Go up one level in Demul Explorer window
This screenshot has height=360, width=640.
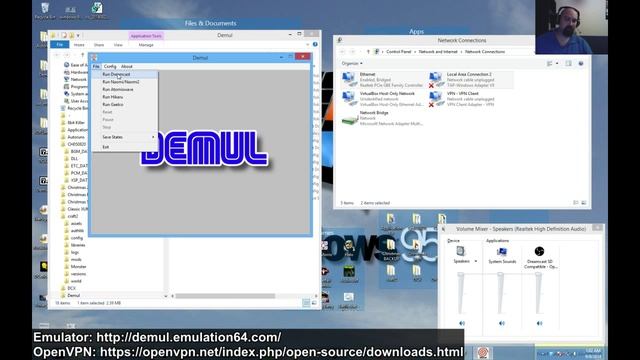82,55
